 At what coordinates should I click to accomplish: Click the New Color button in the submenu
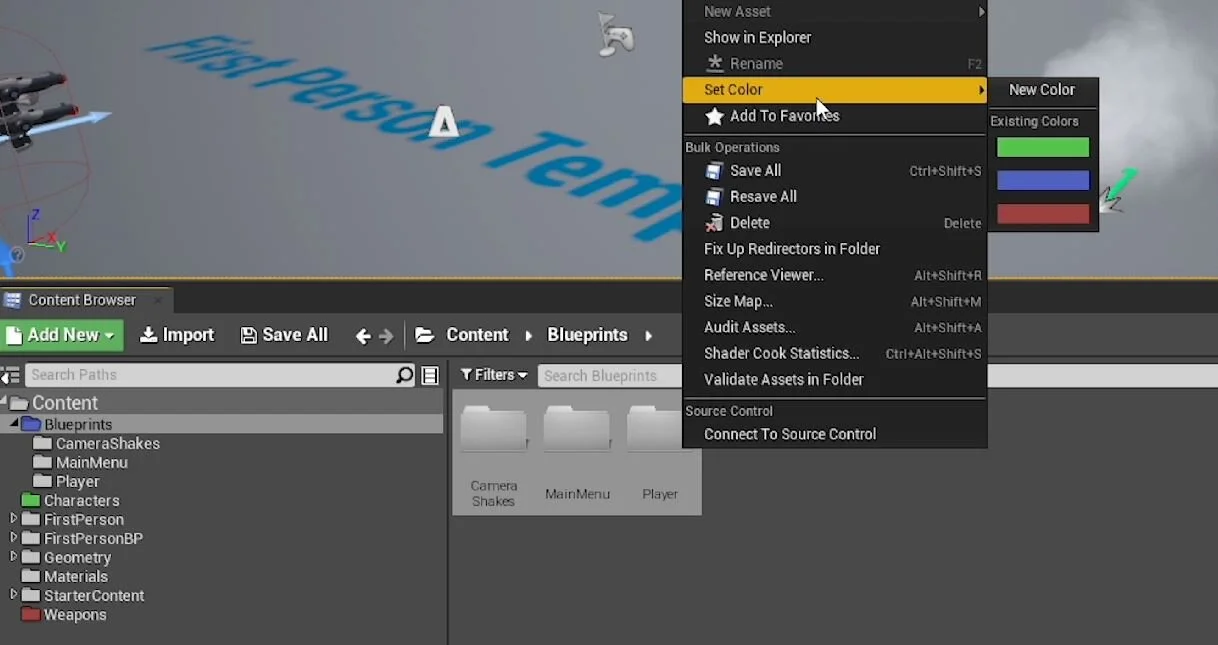(x=1043, y=90)
